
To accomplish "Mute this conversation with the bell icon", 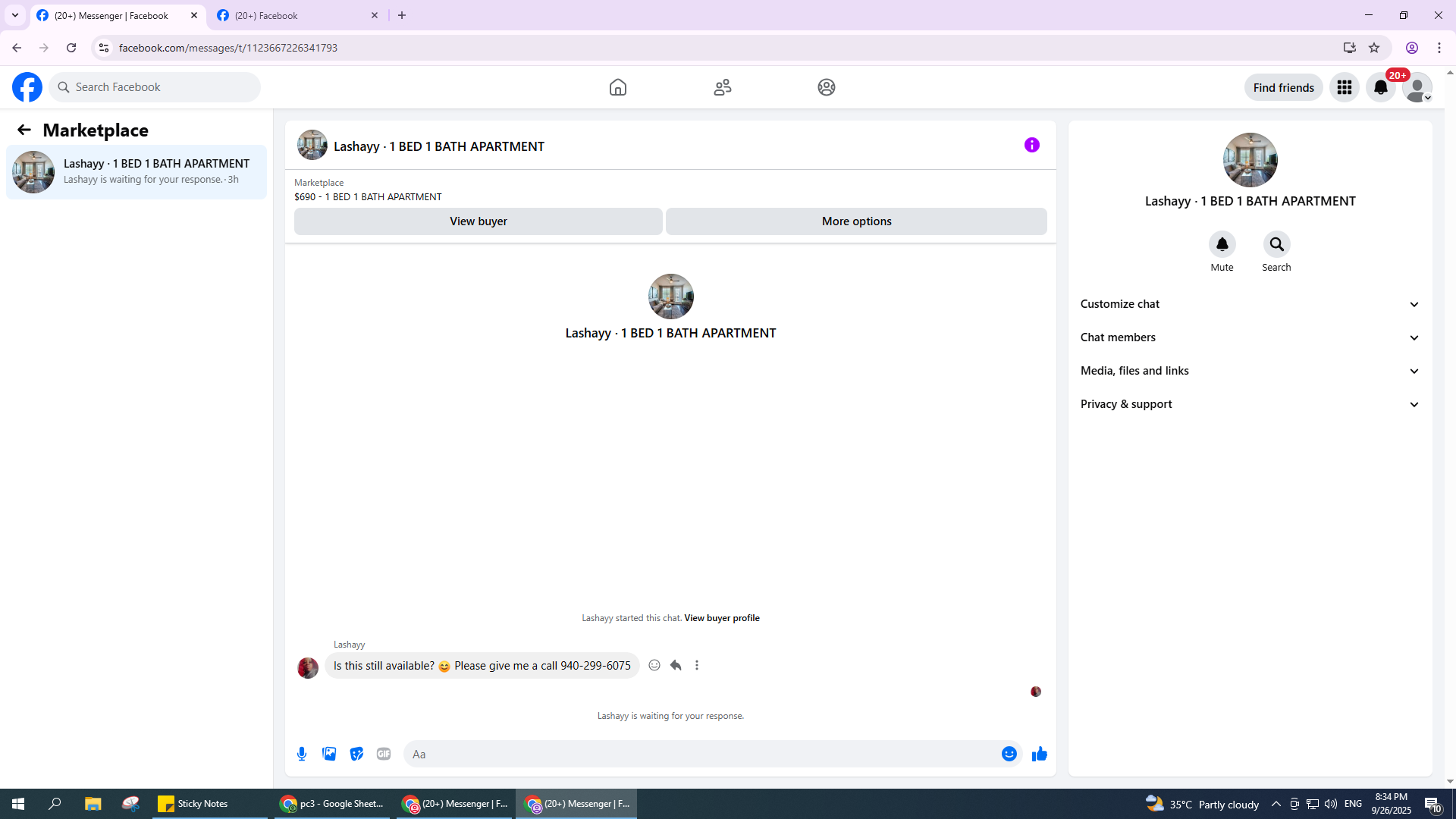I will pos(1222,244).
